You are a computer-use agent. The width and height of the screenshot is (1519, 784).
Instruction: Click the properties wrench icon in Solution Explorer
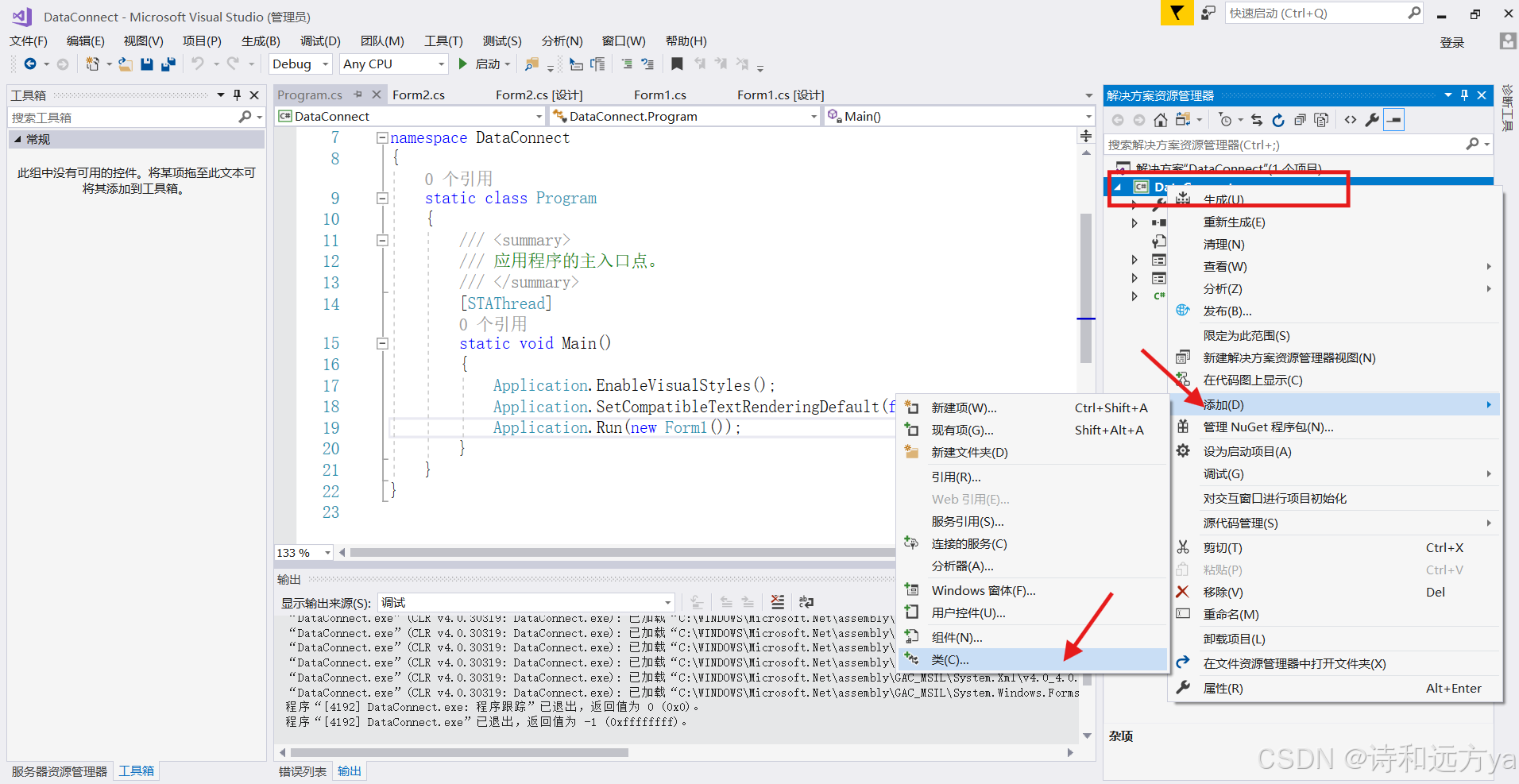click(x=1372, y=120)
